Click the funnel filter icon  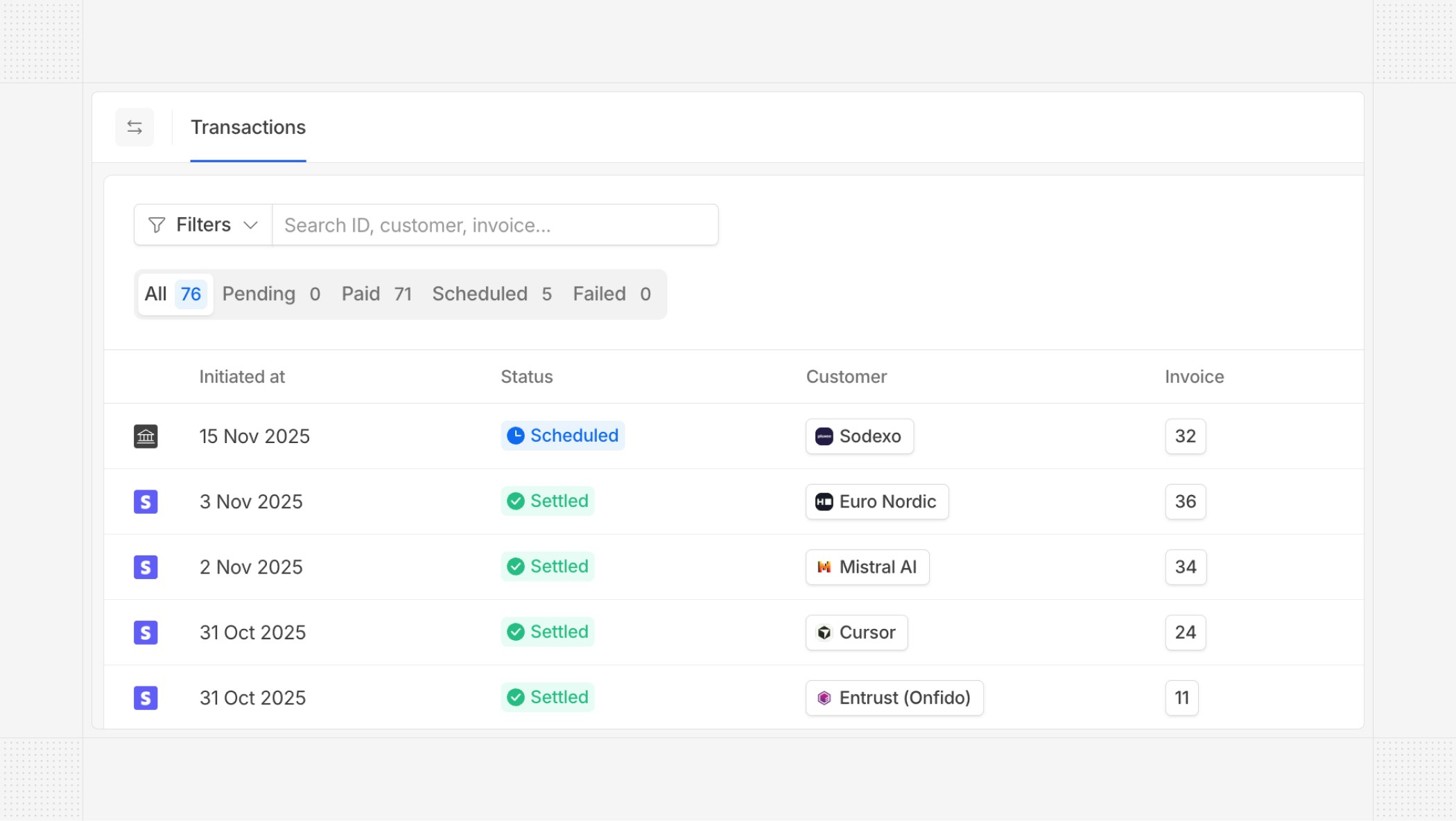coord(157,225)
